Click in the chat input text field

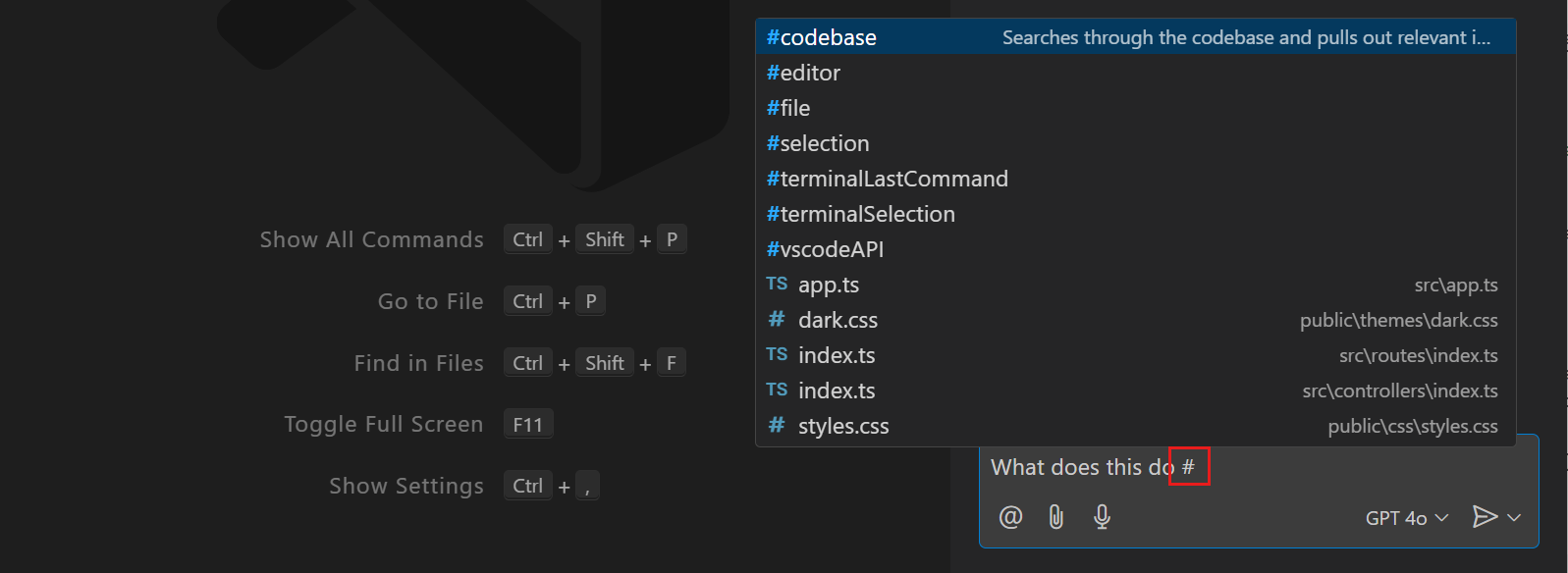tap(1355, 468)
